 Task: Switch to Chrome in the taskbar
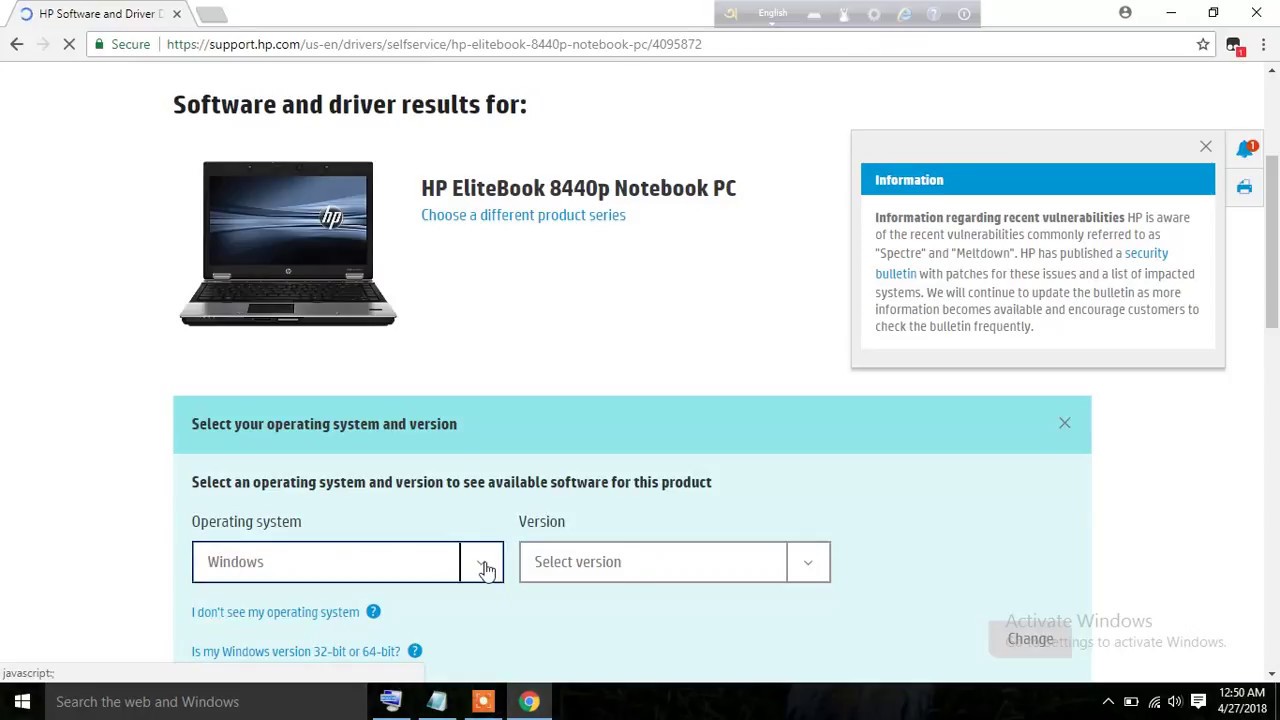tap(529, 702)
